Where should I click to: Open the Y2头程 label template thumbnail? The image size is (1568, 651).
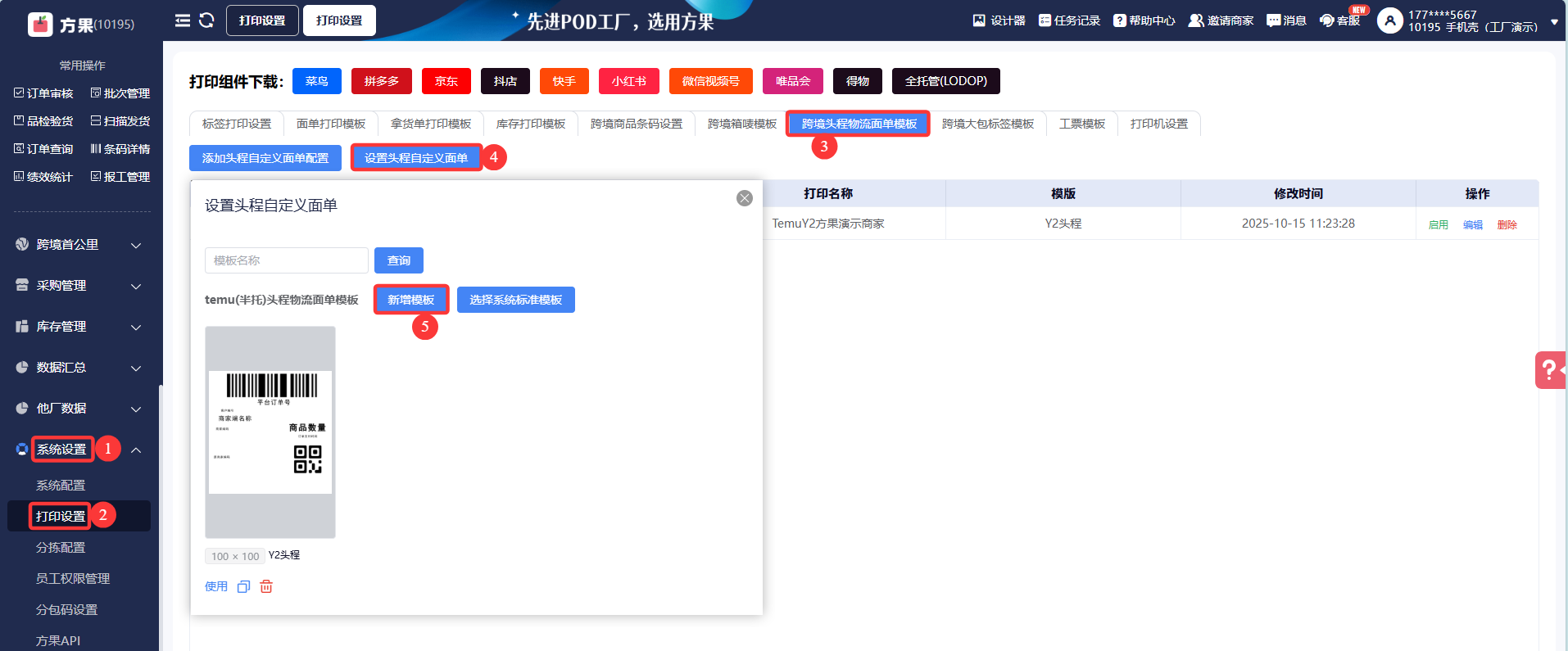270,432
